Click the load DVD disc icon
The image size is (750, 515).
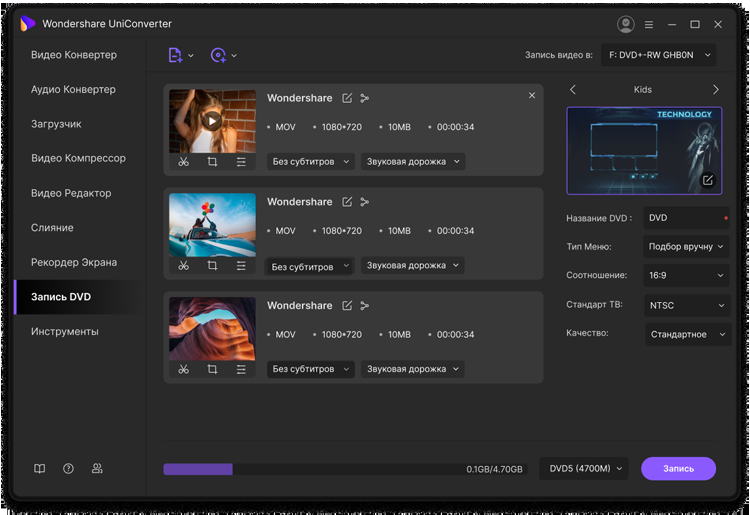coord(218,55)
